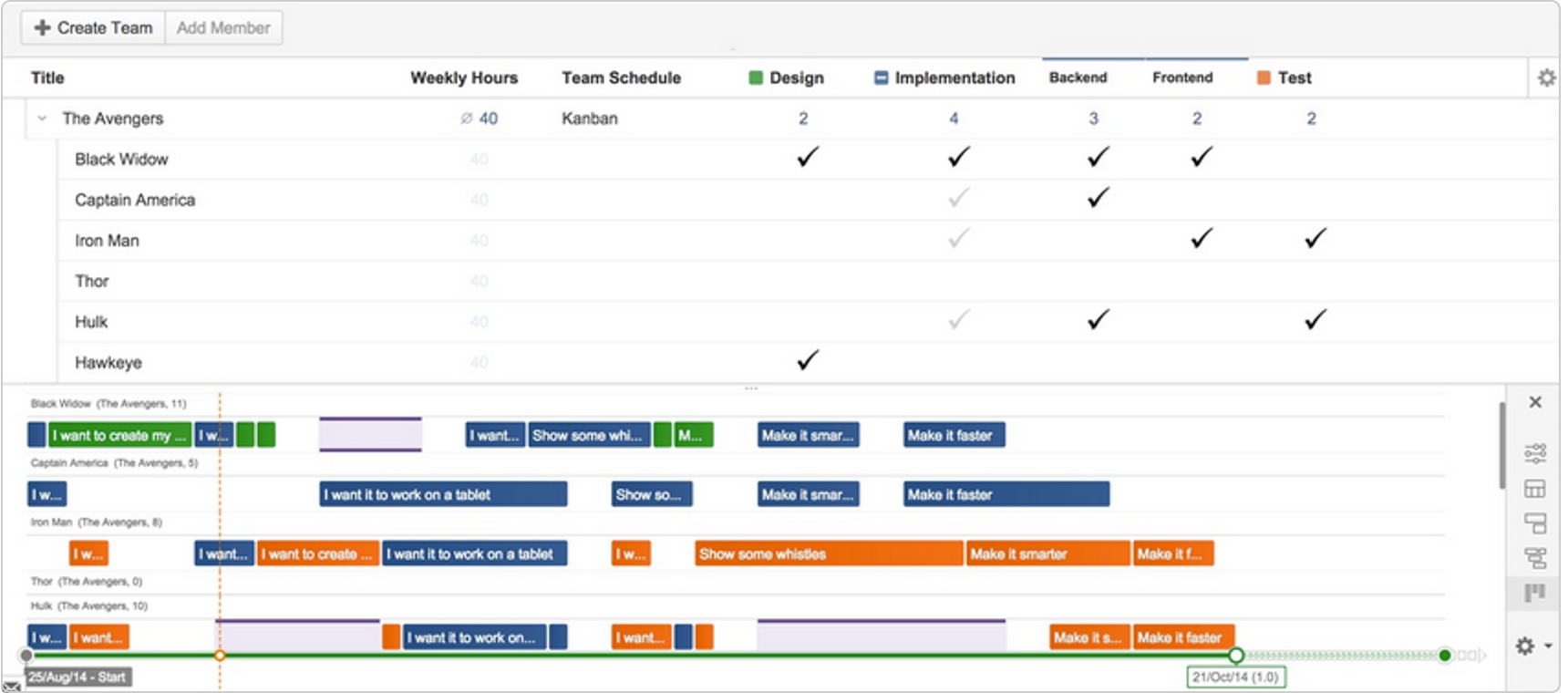Image resolution: width=1568 pixels, height=693 pixels.
Task: Click the timeline panel vertical scrollbar
Action: (1501, 445)
